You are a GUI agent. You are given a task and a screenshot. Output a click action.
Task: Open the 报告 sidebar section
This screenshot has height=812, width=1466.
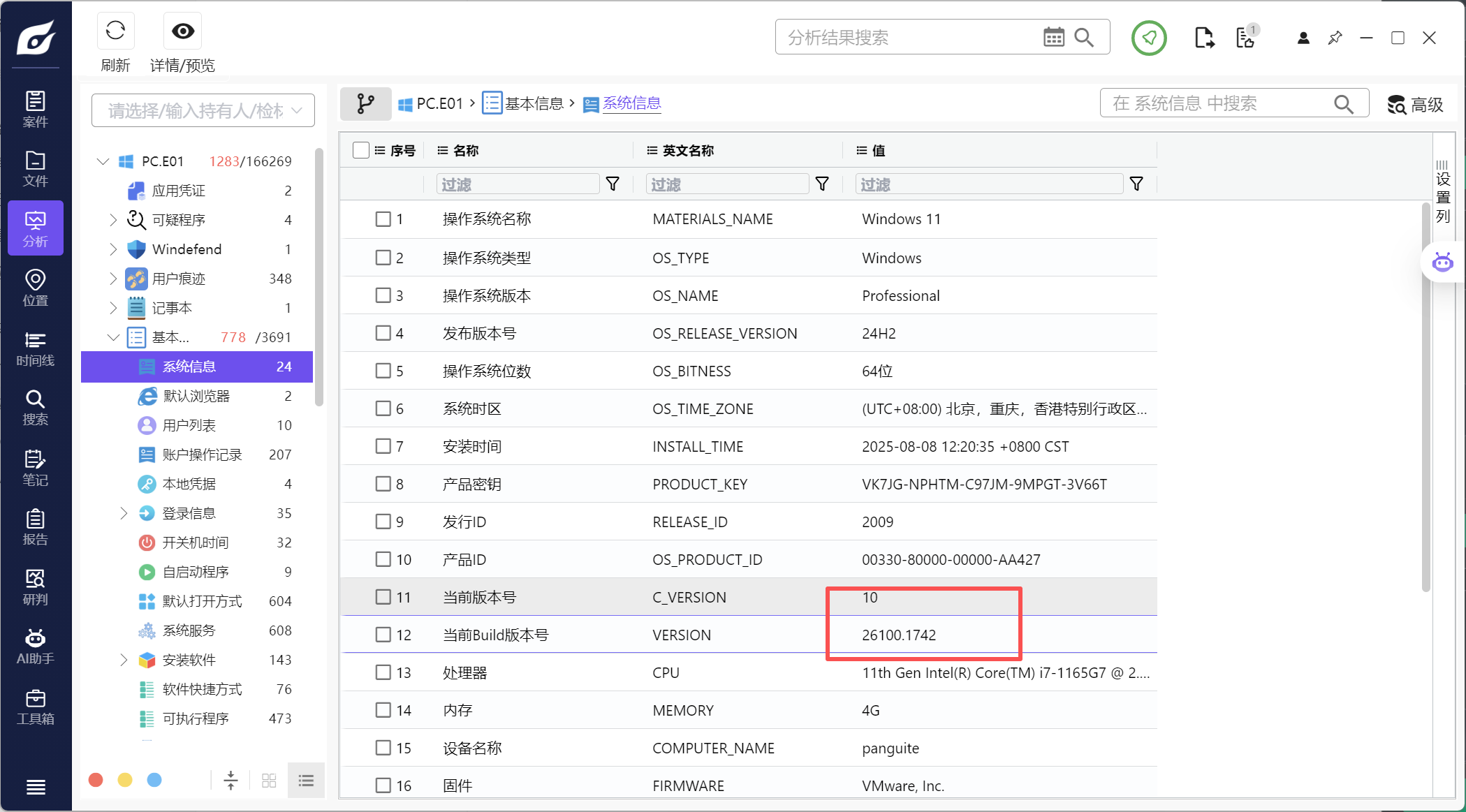tap(36, 526)
